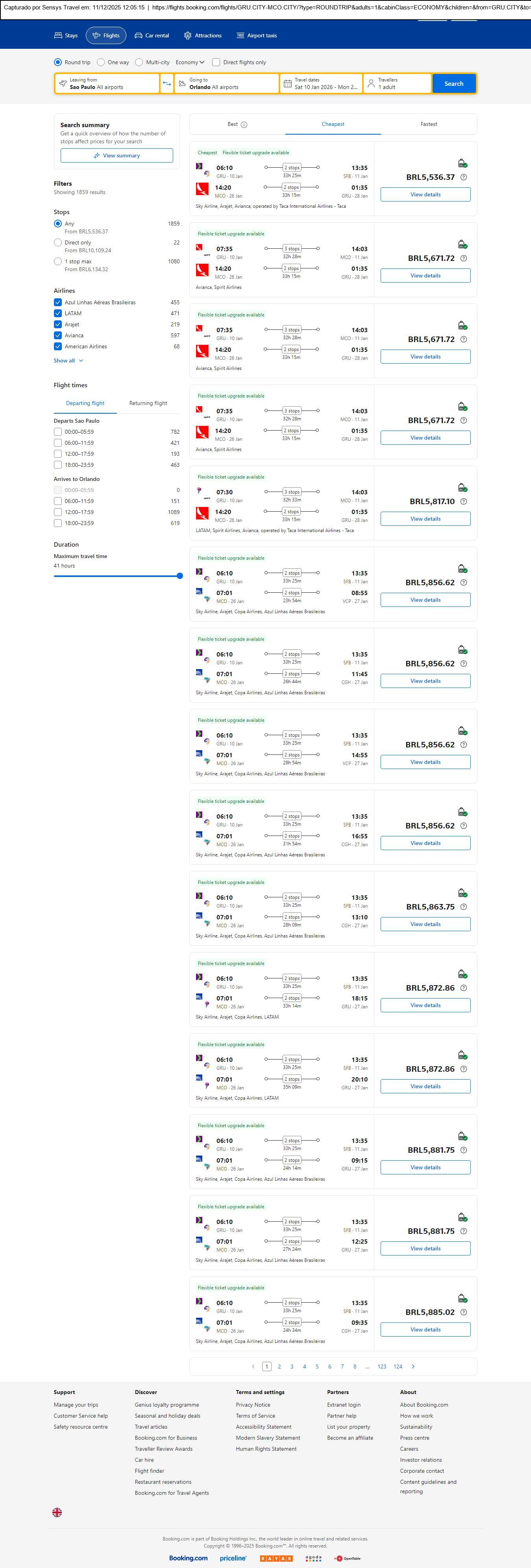Tick the 06:00–11:59 Departs Sao Paulo checkbox
Image resolution: width=531 pixels, height=1568 pixels.
[x=58, y=443]
